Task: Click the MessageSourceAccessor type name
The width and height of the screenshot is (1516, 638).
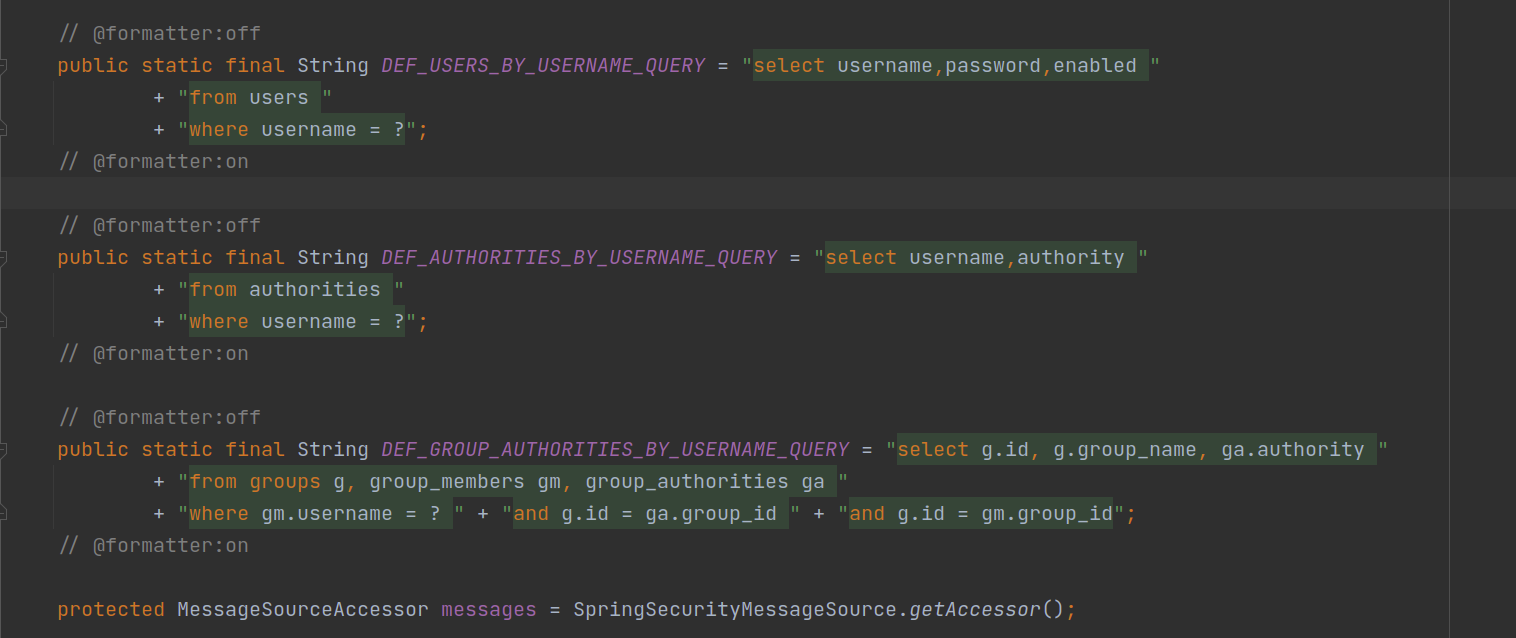Action: click(303, 610)
